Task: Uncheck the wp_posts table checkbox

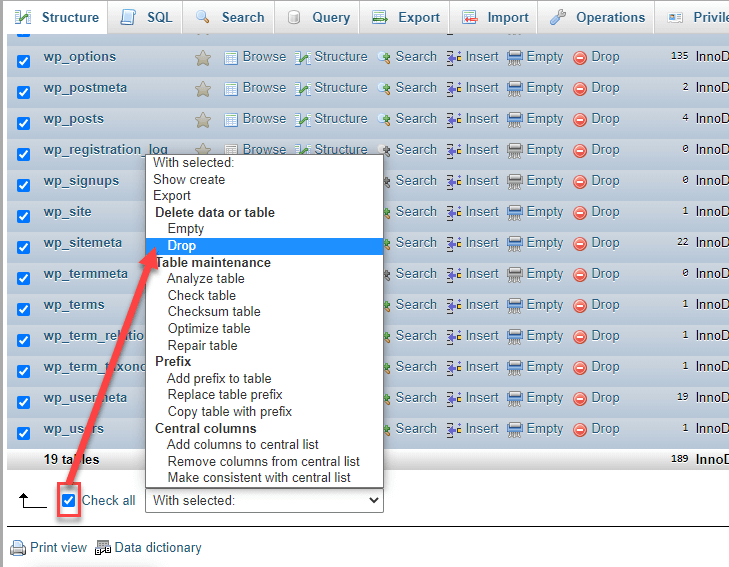Action: 23,123
